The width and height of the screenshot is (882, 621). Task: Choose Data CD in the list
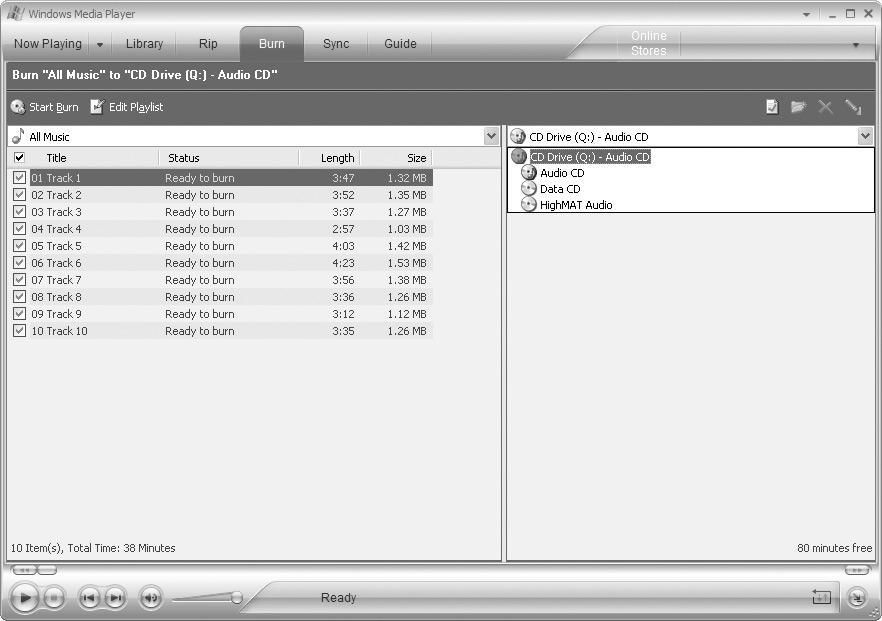click(560, 189)
